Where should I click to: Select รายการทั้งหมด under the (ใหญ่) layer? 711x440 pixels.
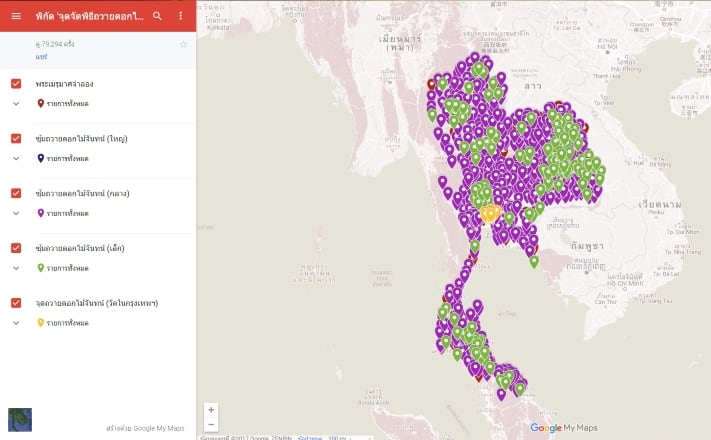68,158
